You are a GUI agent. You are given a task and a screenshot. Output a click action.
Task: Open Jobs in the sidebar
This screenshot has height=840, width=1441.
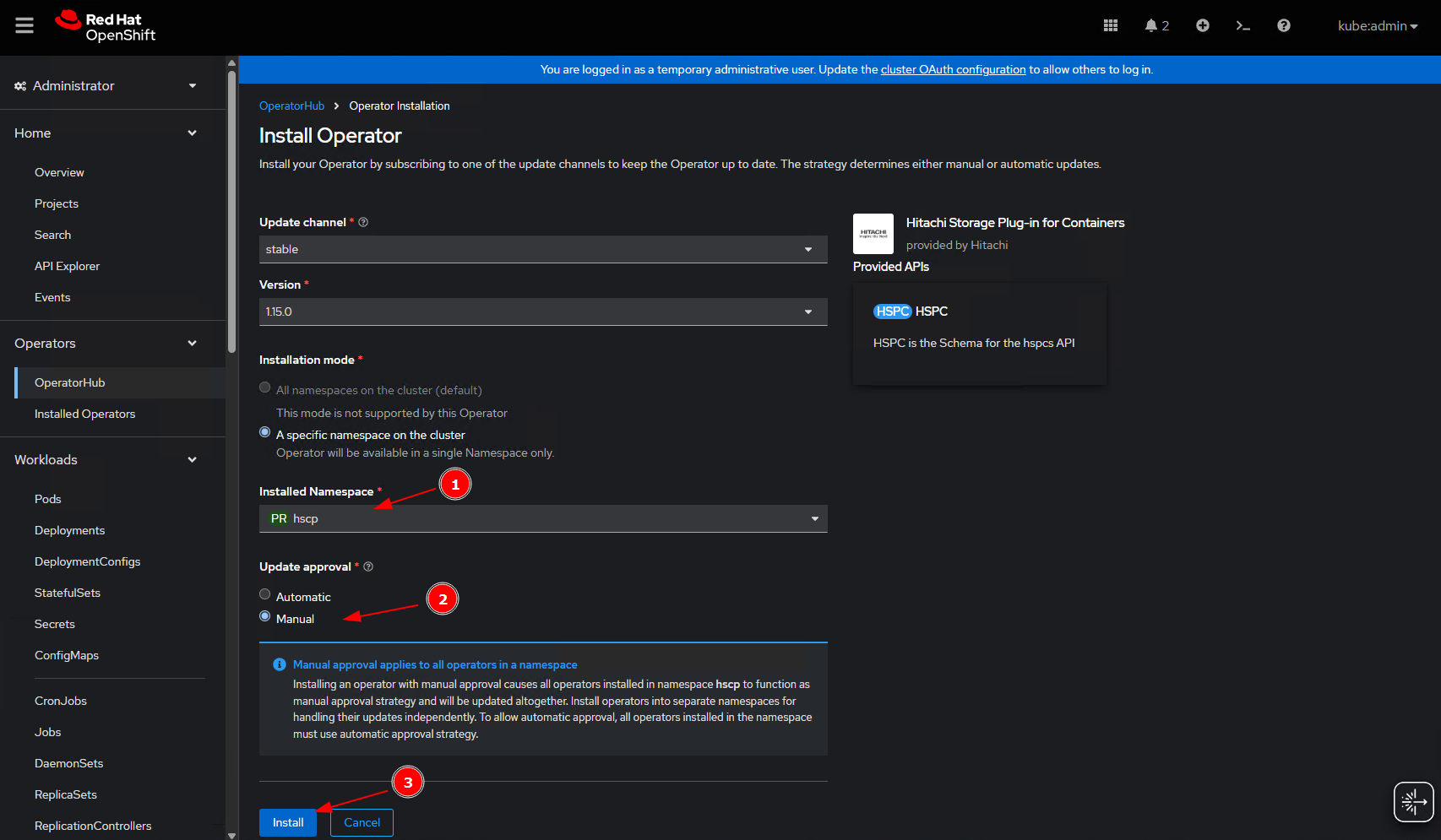pyautogui.click(x=48, y=732)
